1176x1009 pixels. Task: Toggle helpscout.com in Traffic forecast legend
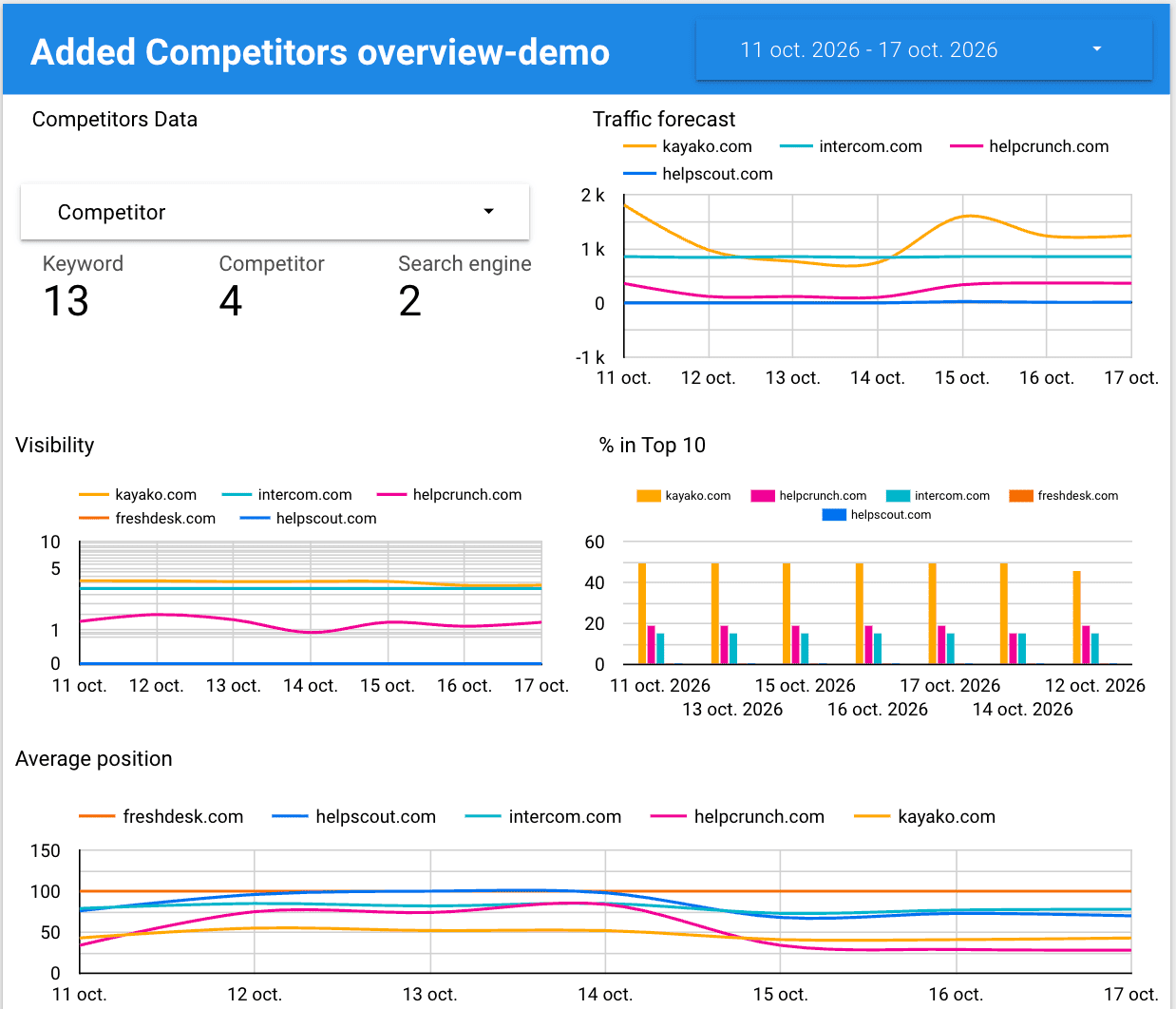click(698, 174)
